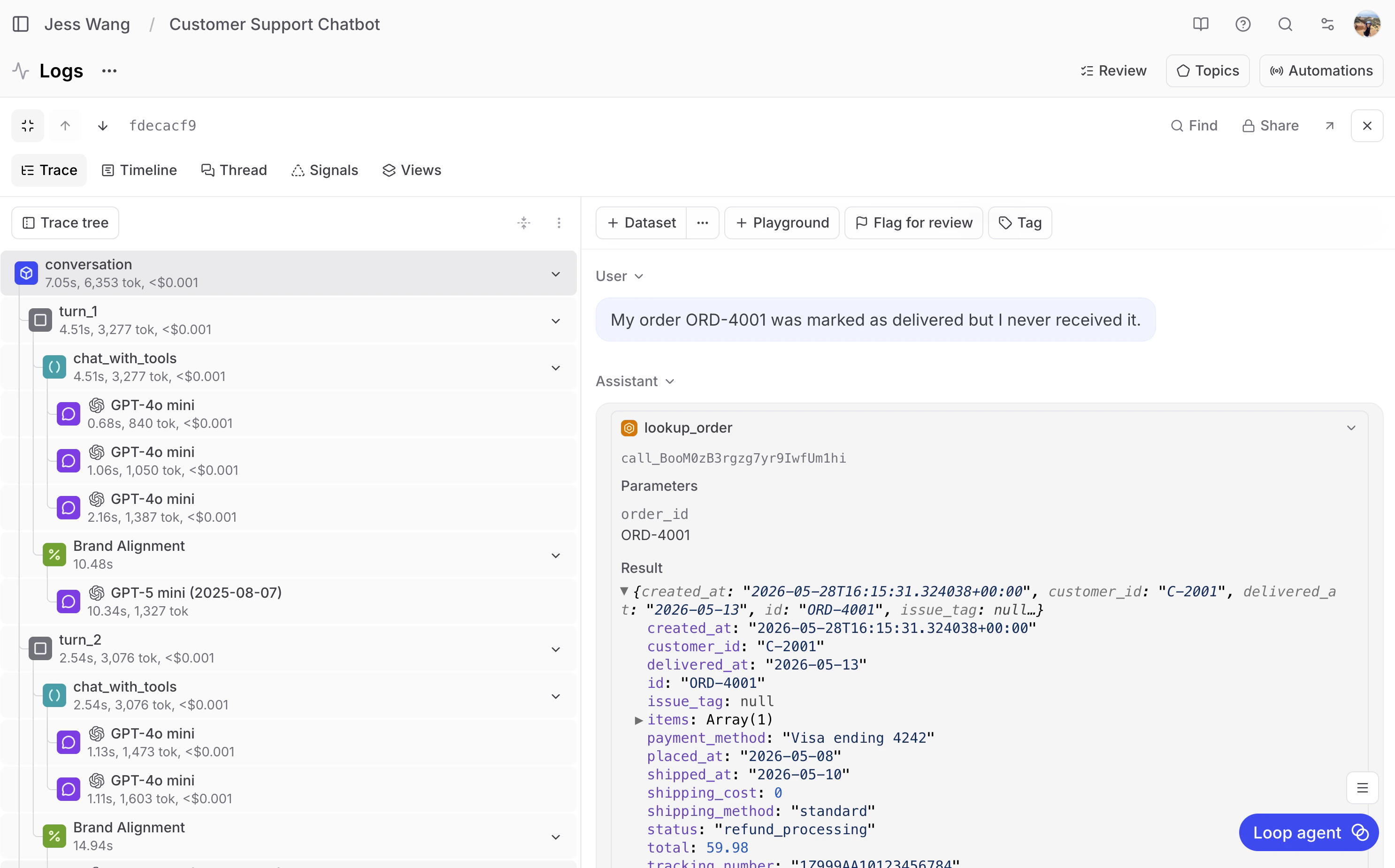This screenshot has height=868, width=1395.
Task: Collapse the lookup_order tool call
Action: click(1351, 428)
